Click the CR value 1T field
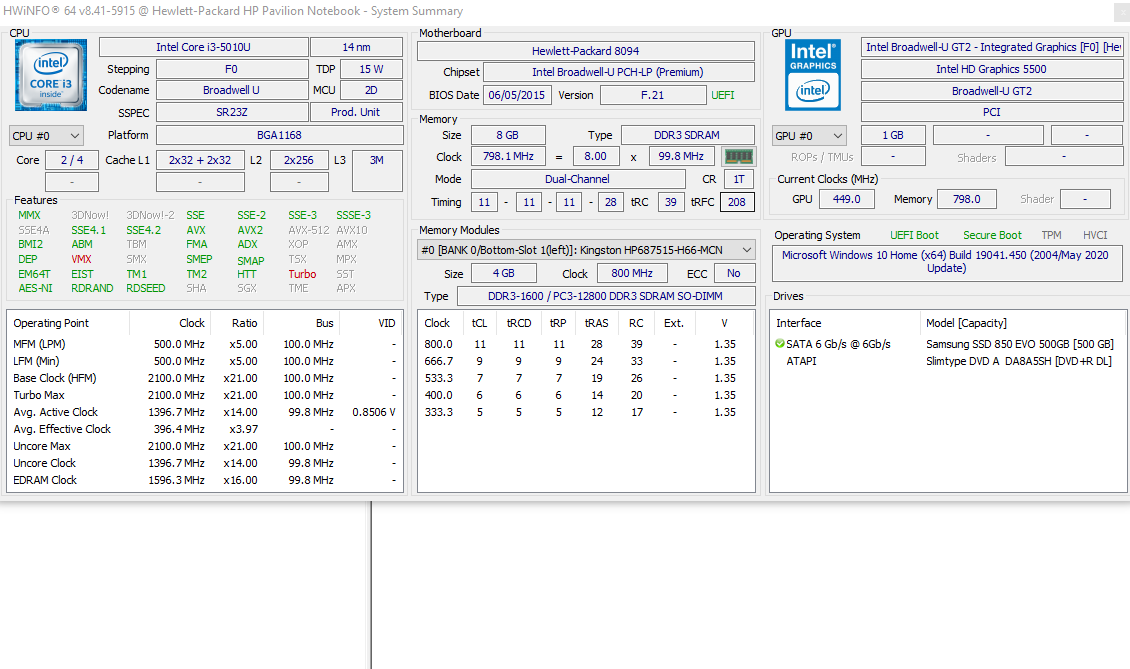Screen dimensions: 1130x669 [739, 180]
